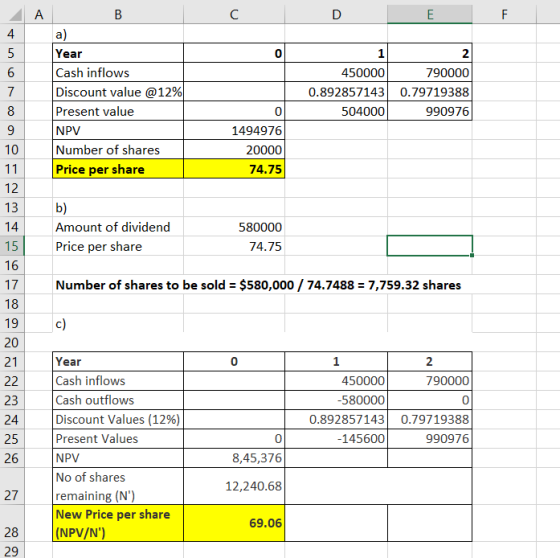Click the -580000 cash outflow cell
Image resolution: width=560 pixels, height=558 pixels.
336,400
